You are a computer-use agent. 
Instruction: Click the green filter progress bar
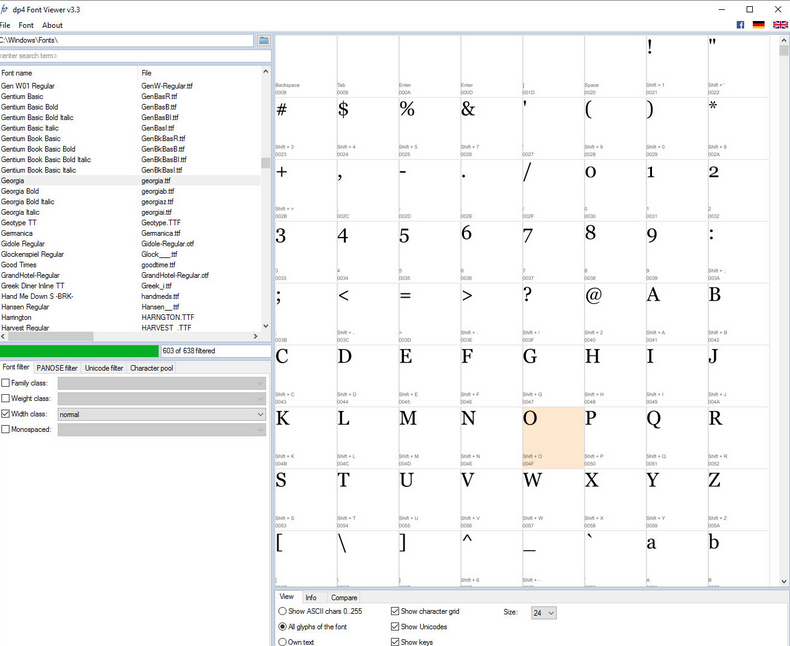click(79, 351)
